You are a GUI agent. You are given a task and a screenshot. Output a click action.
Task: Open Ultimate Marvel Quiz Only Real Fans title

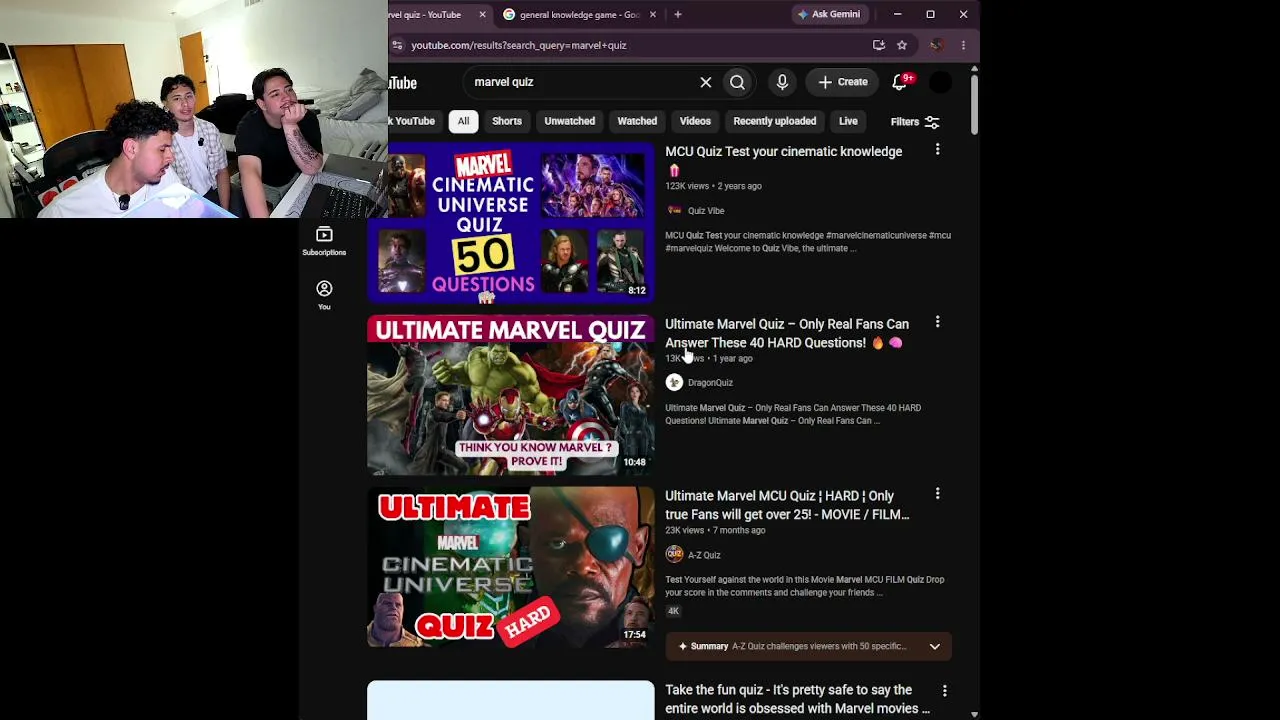click(x=787, y=333)
